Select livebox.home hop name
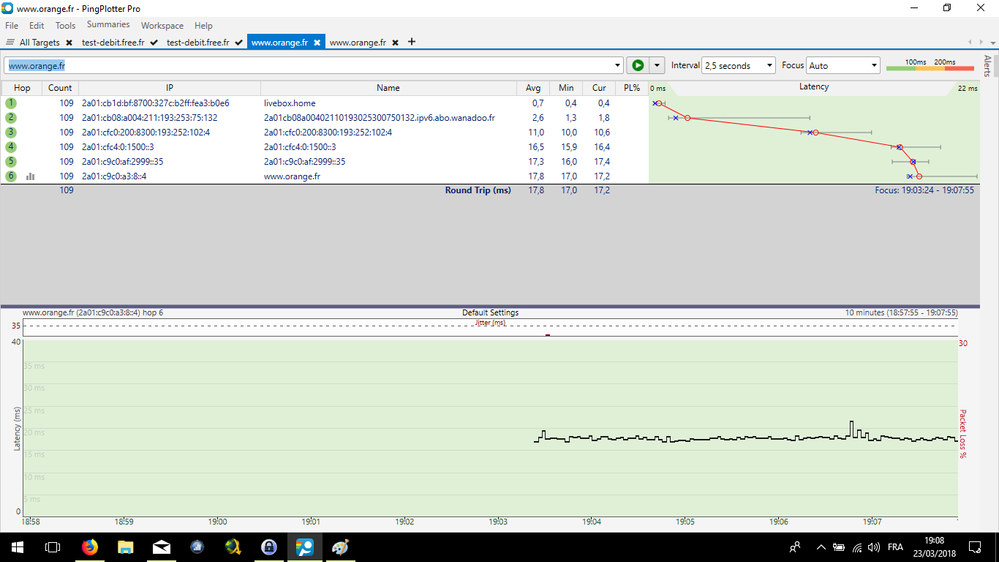 (289, 103)
